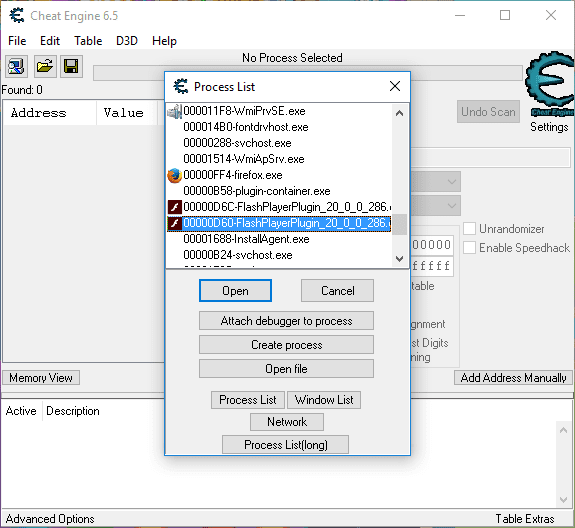Click the Select Process computer icon
This screenshot has width=575, height=528.
pyautogui.click(x=16, y=66)
